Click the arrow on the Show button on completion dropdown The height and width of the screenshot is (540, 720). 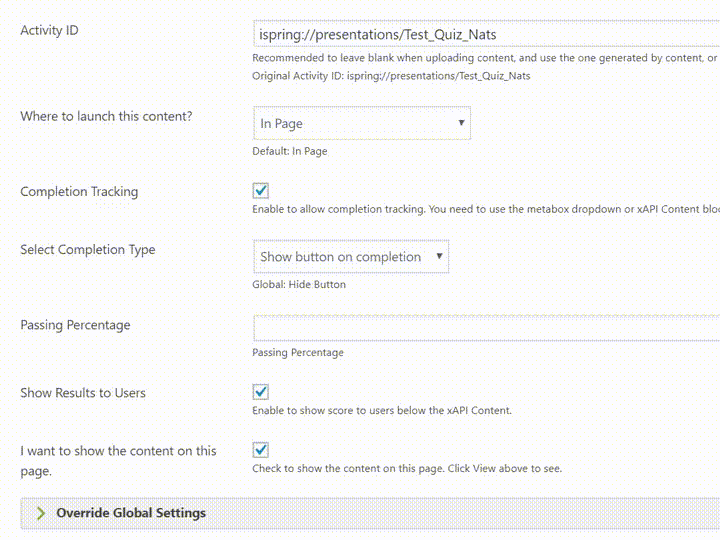pyautogui.click(x=439, y=256)
